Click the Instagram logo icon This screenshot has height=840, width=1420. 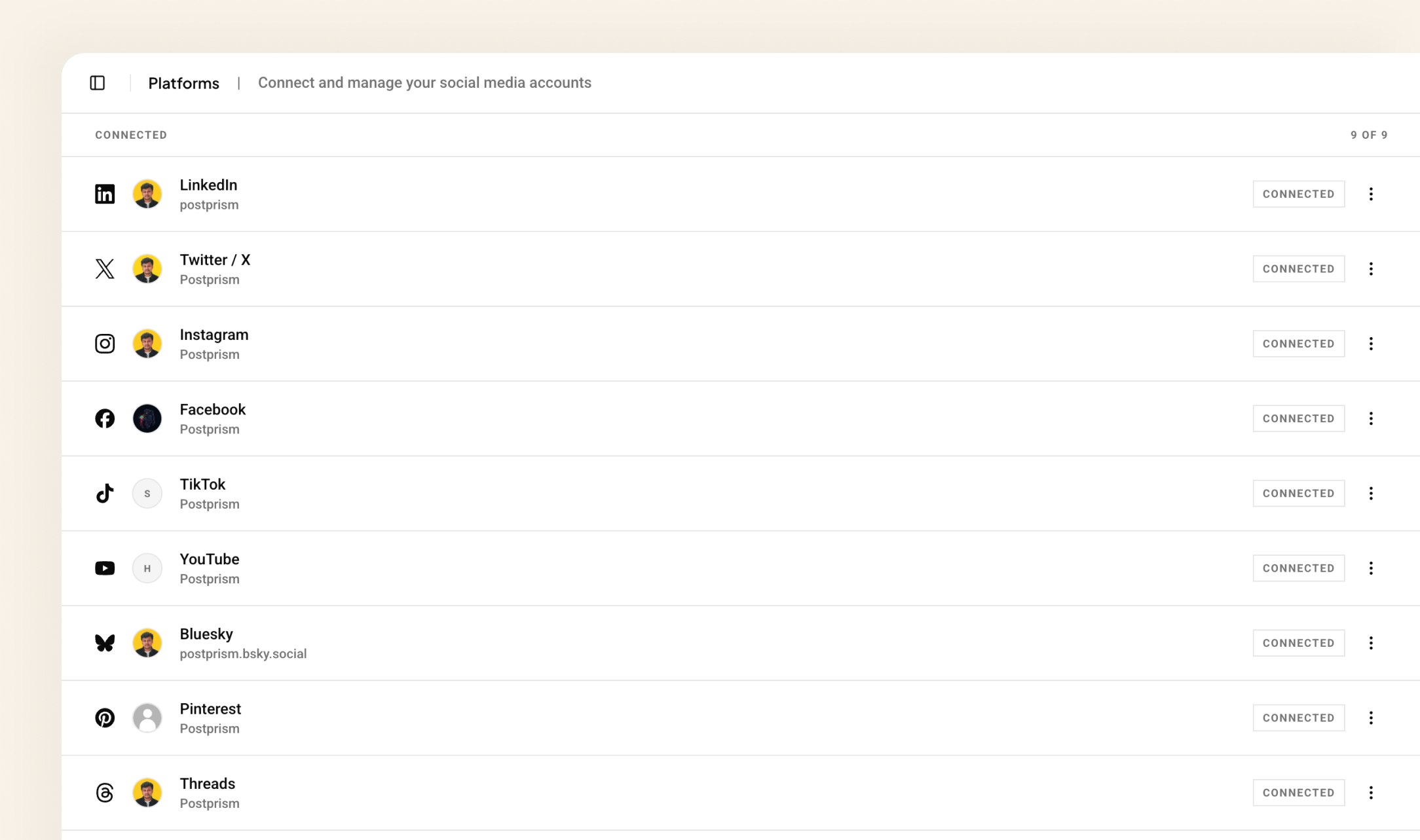(105, 344)
